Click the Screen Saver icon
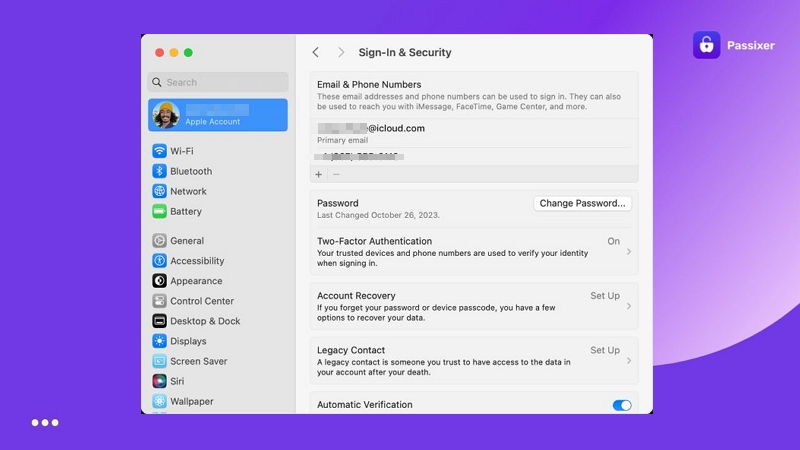Image resolution: width=800 pixels, height=450 pixels. [159, 361]
